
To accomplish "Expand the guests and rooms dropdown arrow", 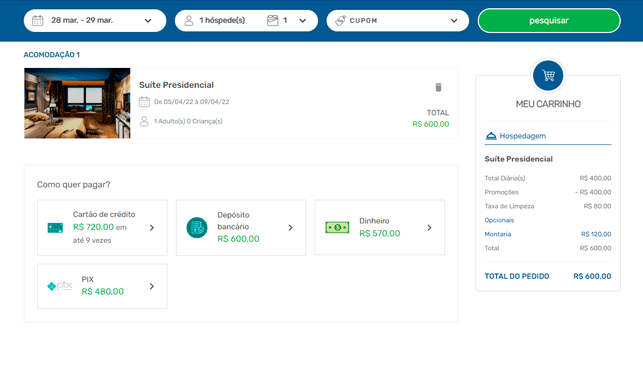I will pos(303,21).
